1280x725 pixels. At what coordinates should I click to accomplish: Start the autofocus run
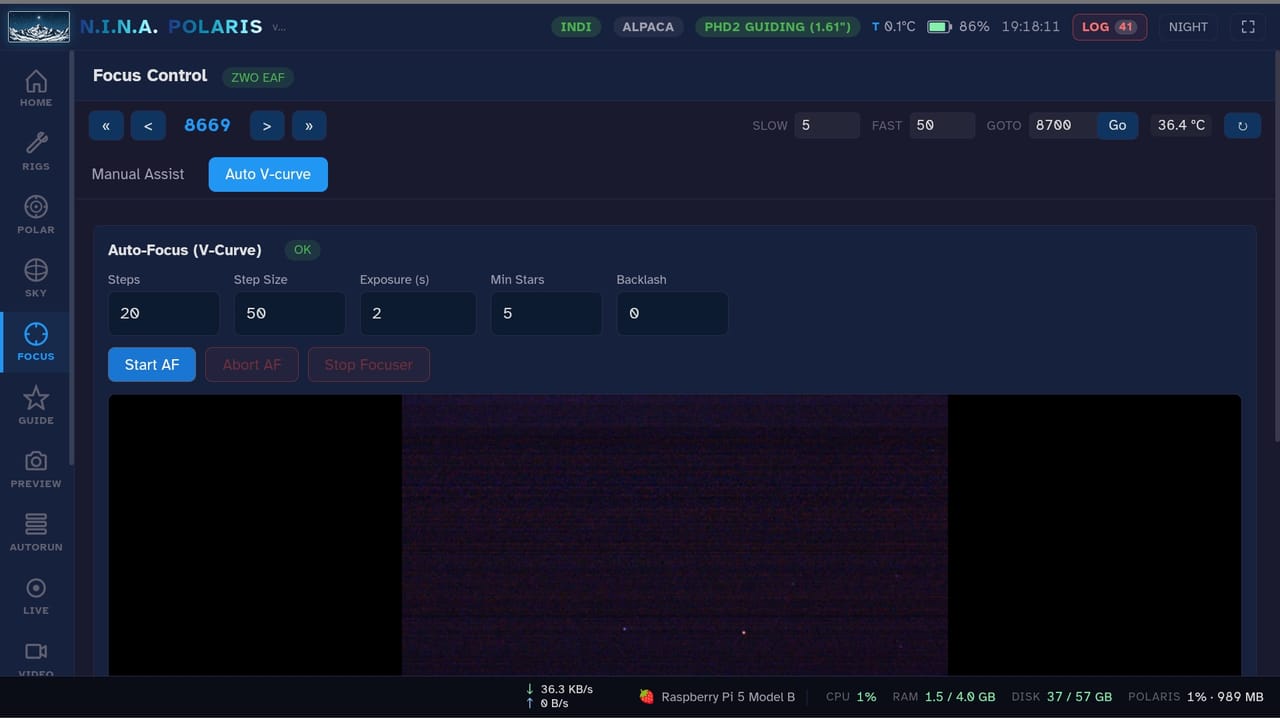pos(152,365)
